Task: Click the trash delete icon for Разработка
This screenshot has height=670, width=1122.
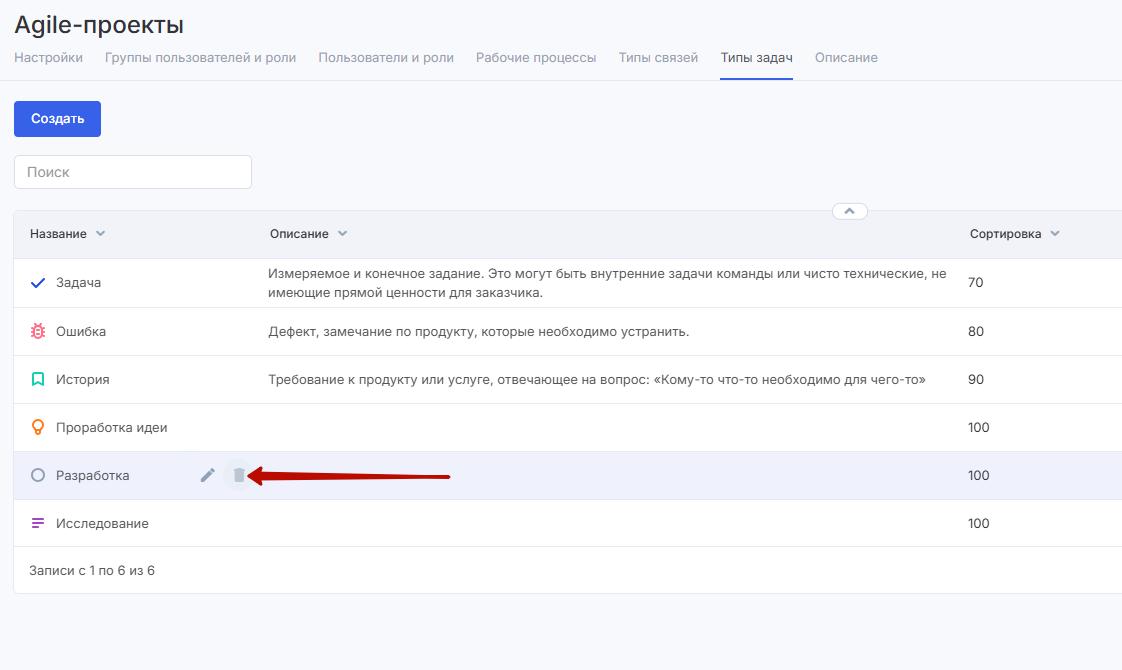Action: [238, 475]
